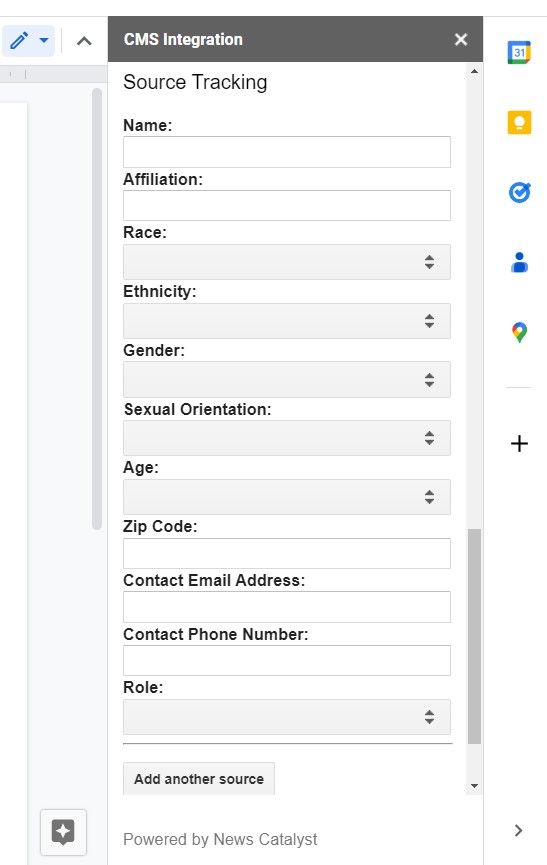Click the Explore star button at bottom
The height and width of the screenshot is (865, 547).
tap(63, 831)
